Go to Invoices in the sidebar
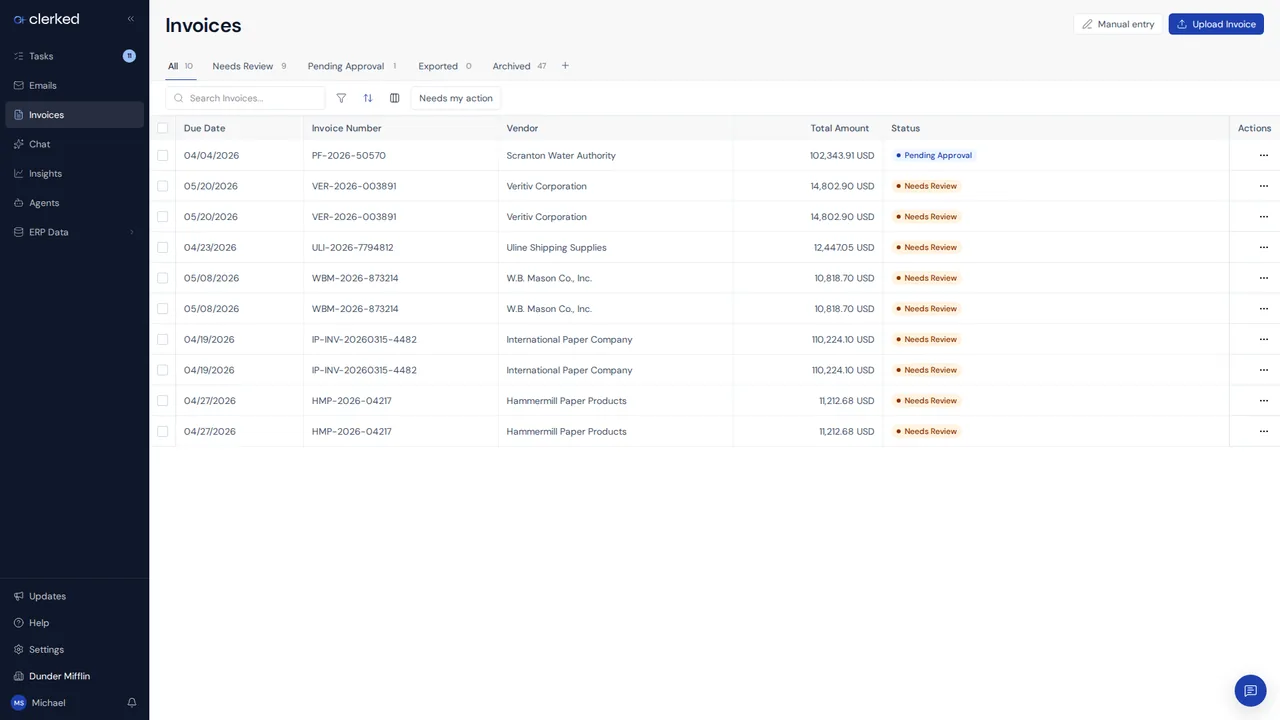 click(74, 115)
